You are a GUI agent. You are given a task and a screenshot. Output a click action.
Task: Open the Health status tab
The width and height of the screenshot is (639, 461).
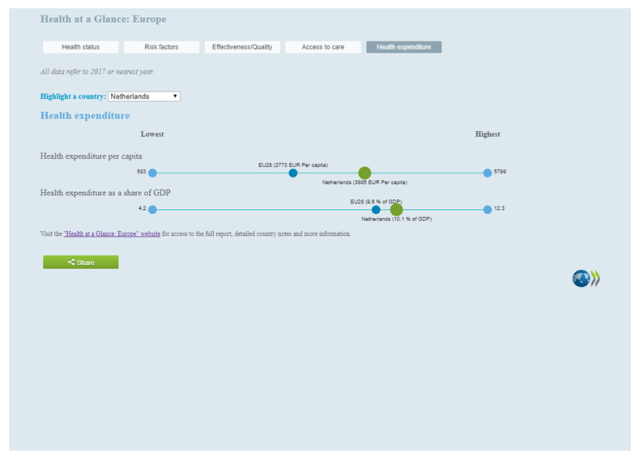click(x=80, y=47)
